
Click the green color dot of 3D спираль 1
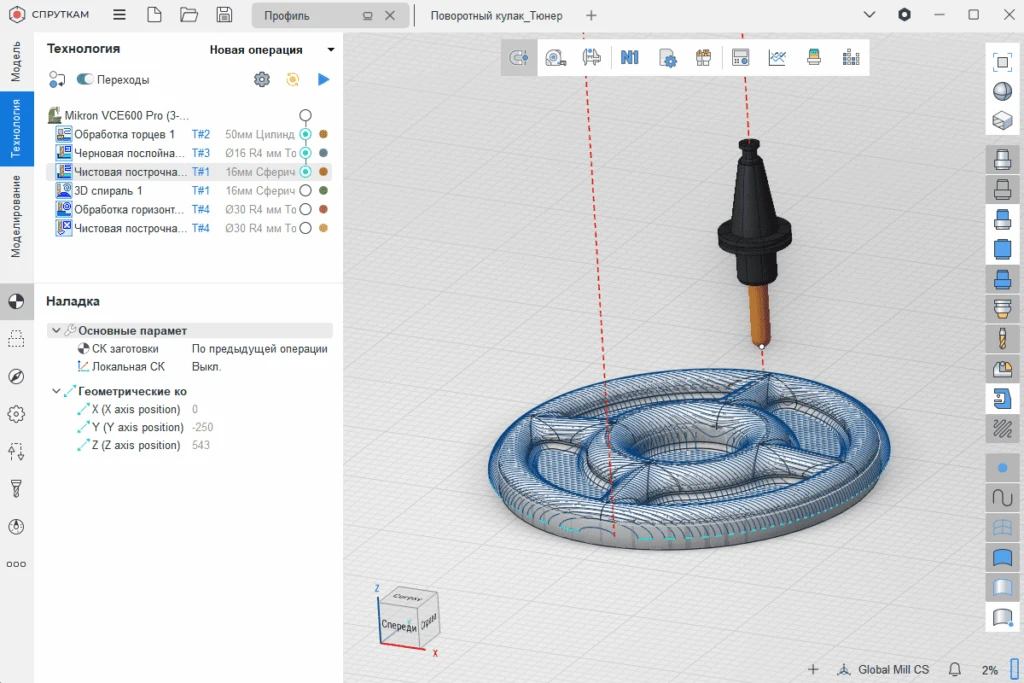323,191
